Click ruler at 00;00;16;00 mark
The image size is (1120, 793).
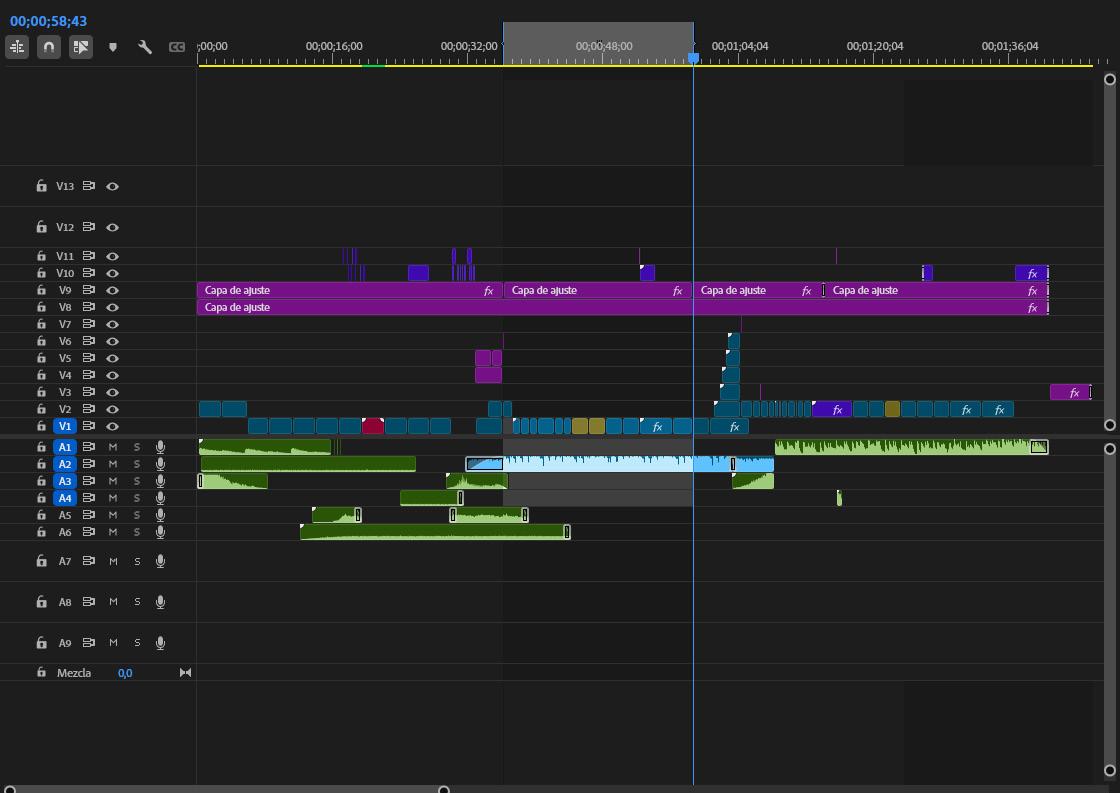(334, 46)
